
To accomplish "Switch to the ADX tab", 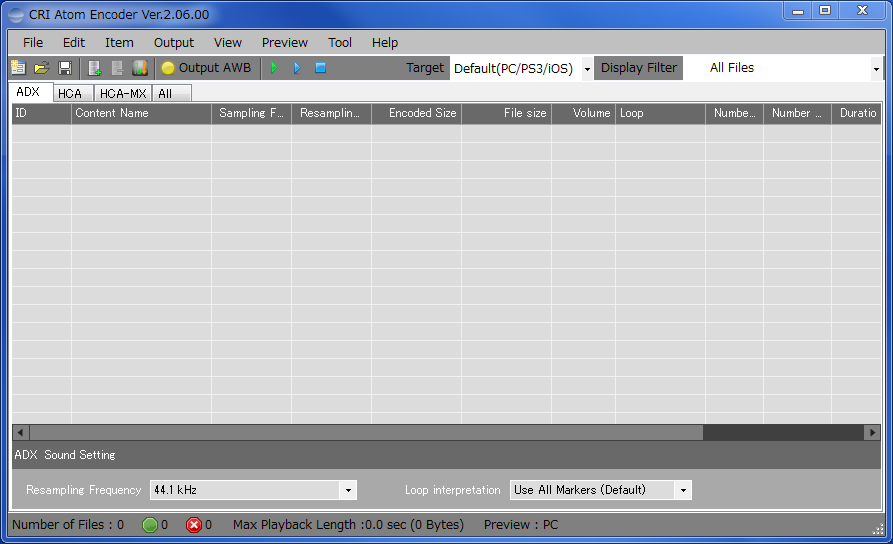I will [31, 92].
